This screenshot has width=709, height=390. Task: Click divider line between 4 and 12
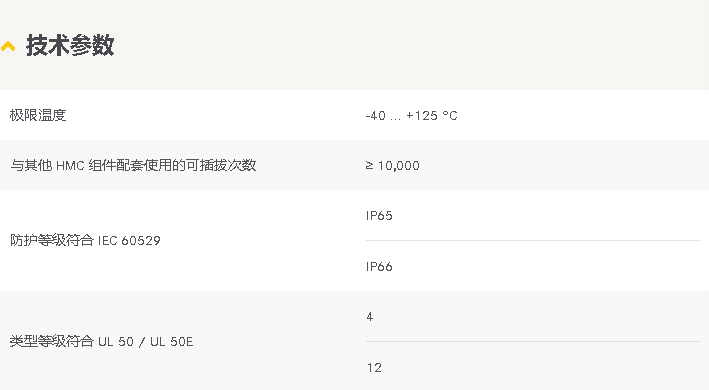click(x=533, y=342)
